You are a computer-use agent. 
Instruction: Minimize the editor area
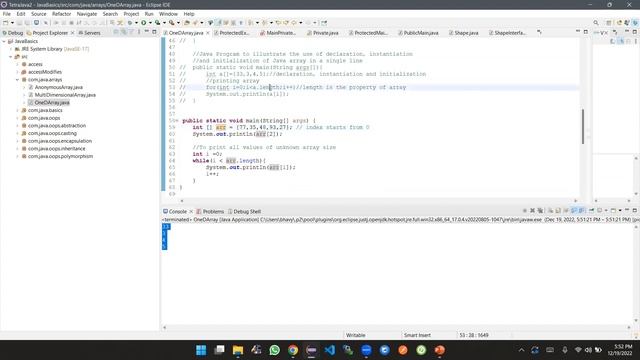(578, 32)
